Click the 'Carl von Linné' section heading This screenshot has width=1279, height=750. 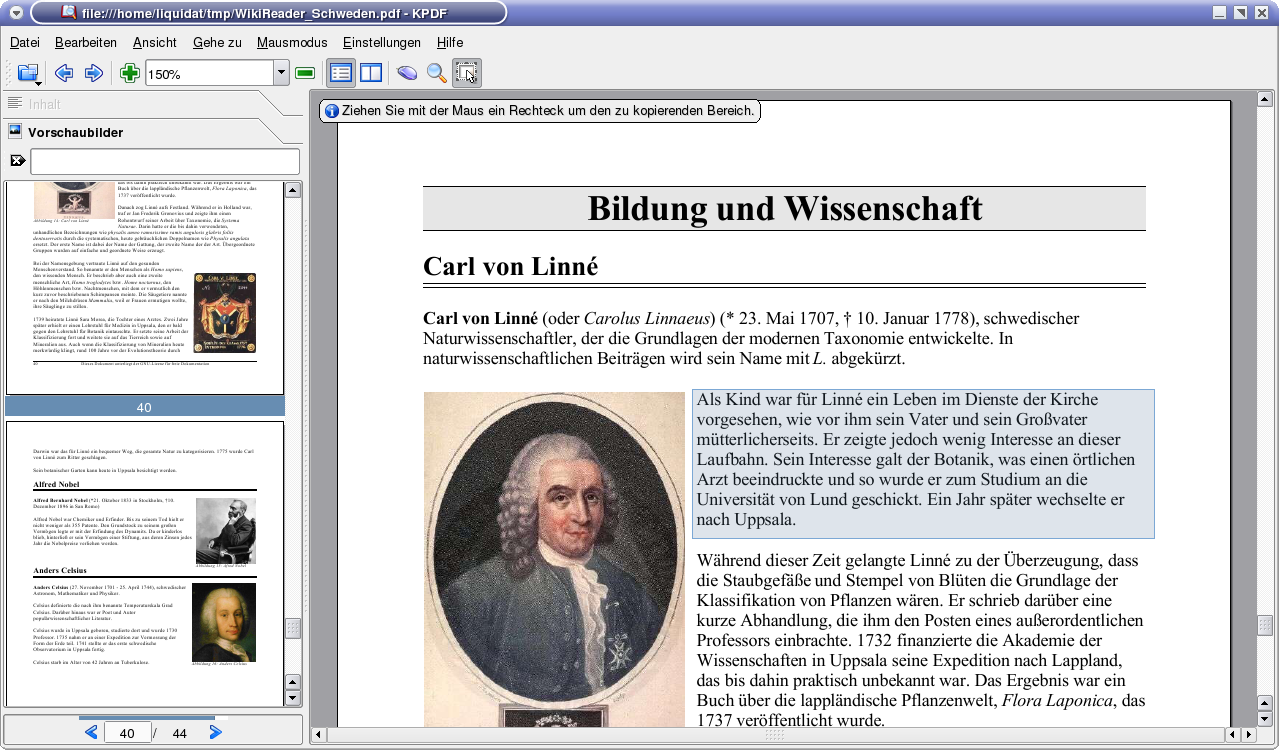tap(510, 266)
